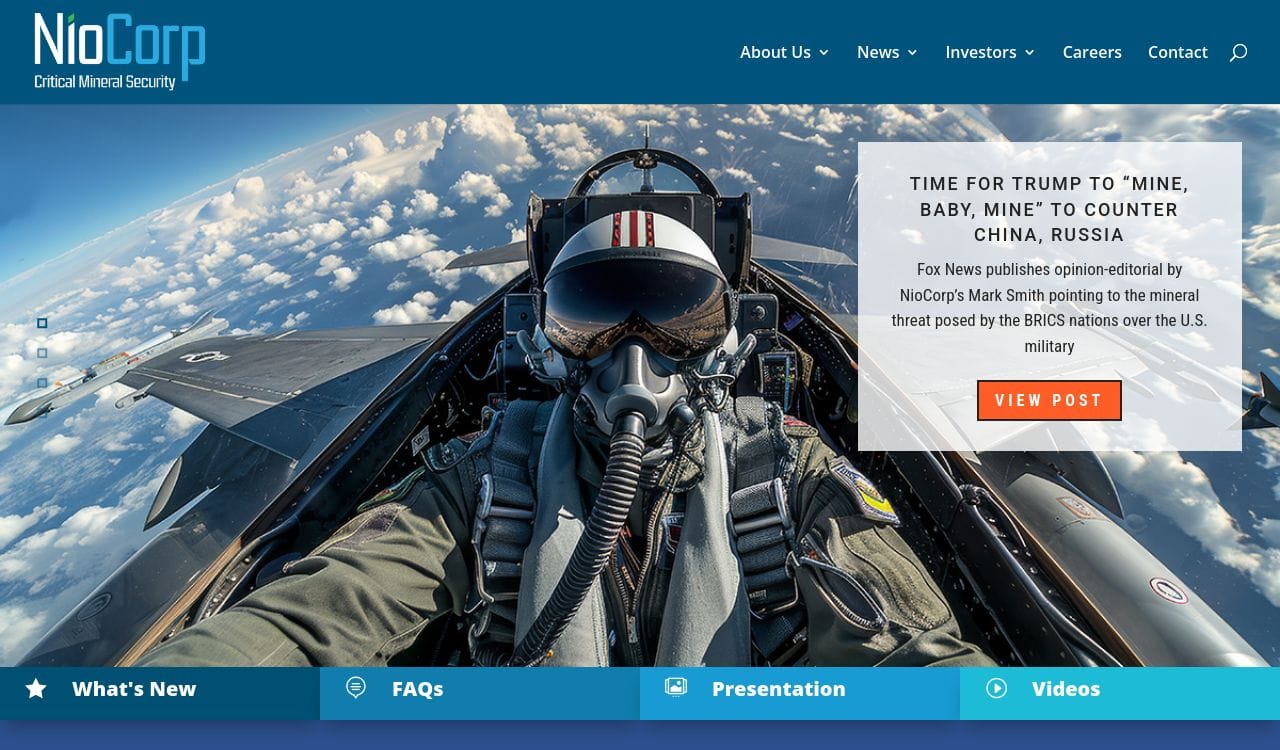Click the Videos play circle icon
The width and height of the screenshot is (1280, 750).
coord(996,688)
